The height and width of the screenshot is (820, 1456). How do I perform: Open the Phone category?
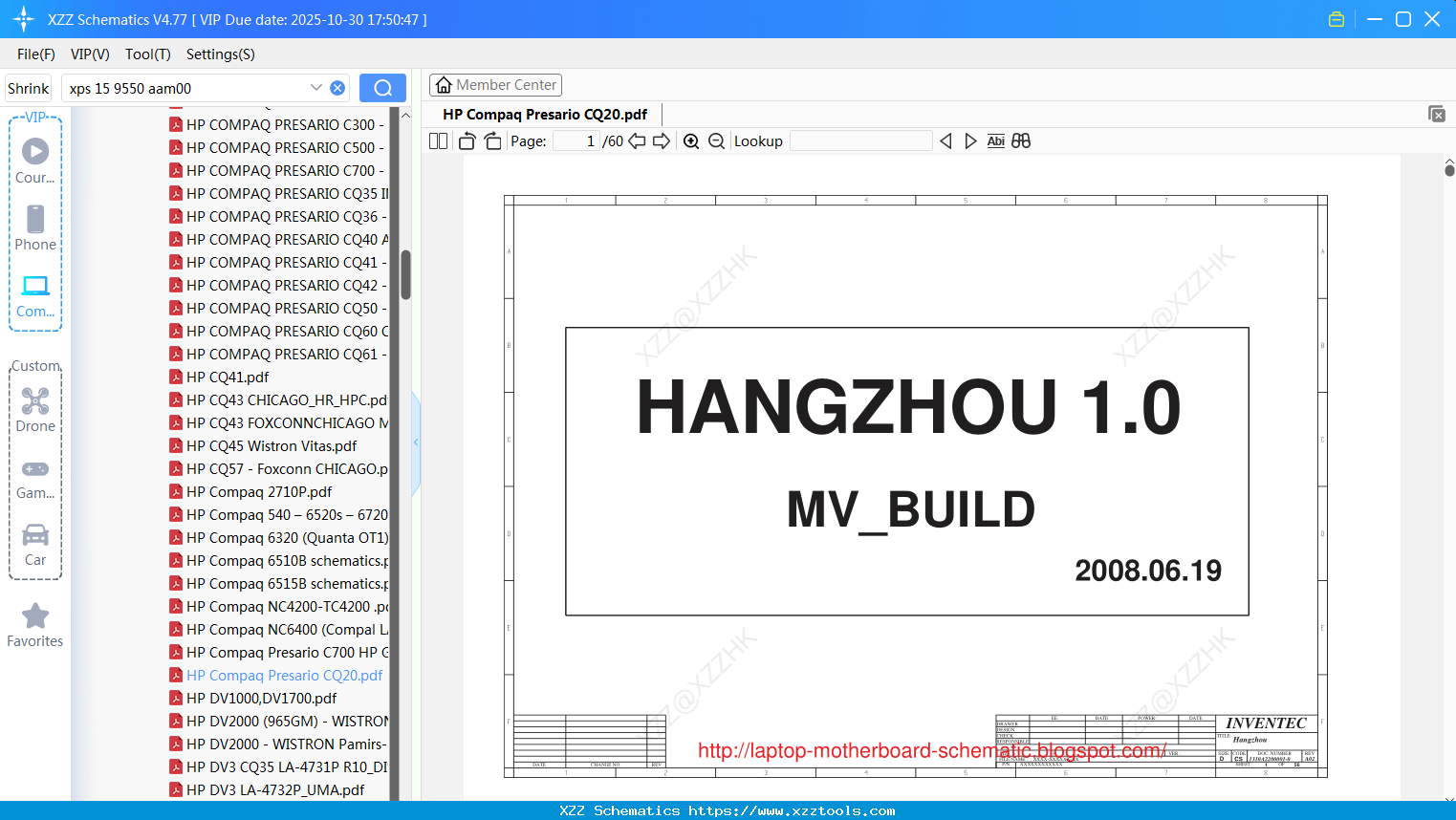click(x=35, y=228)
